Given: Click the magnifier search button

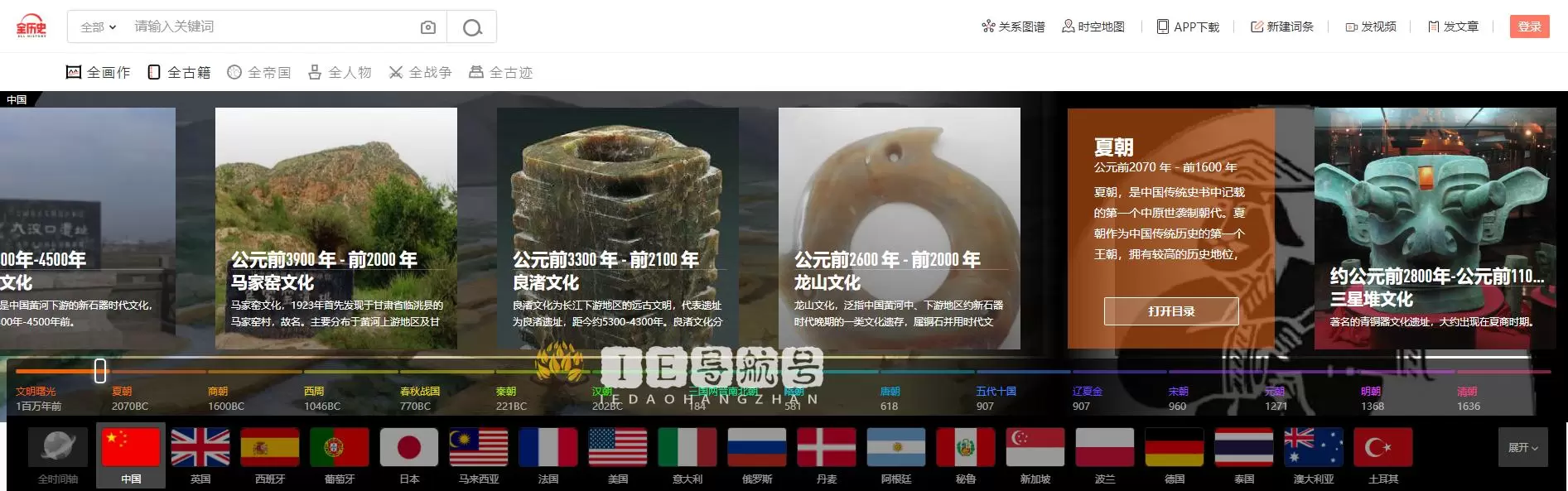Looking at the screenshot, I should [x=472, y=27].
